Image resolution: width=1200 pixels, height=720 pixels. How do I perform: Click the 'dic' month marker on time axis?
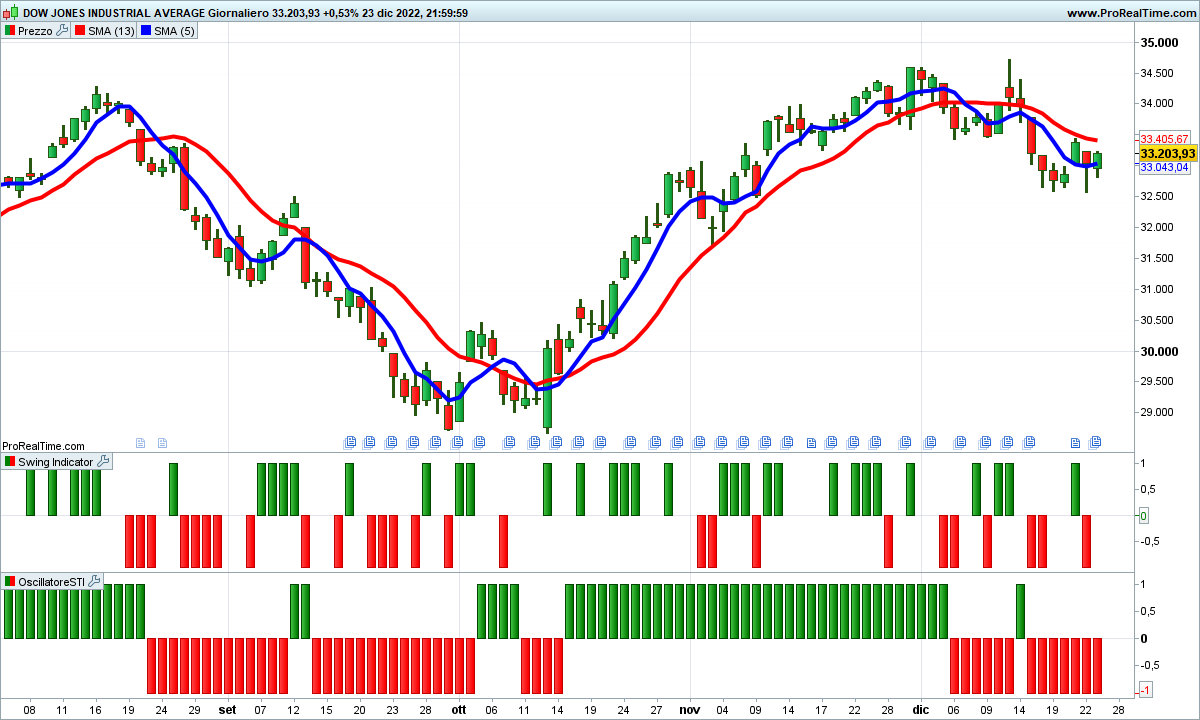[920, 709]
